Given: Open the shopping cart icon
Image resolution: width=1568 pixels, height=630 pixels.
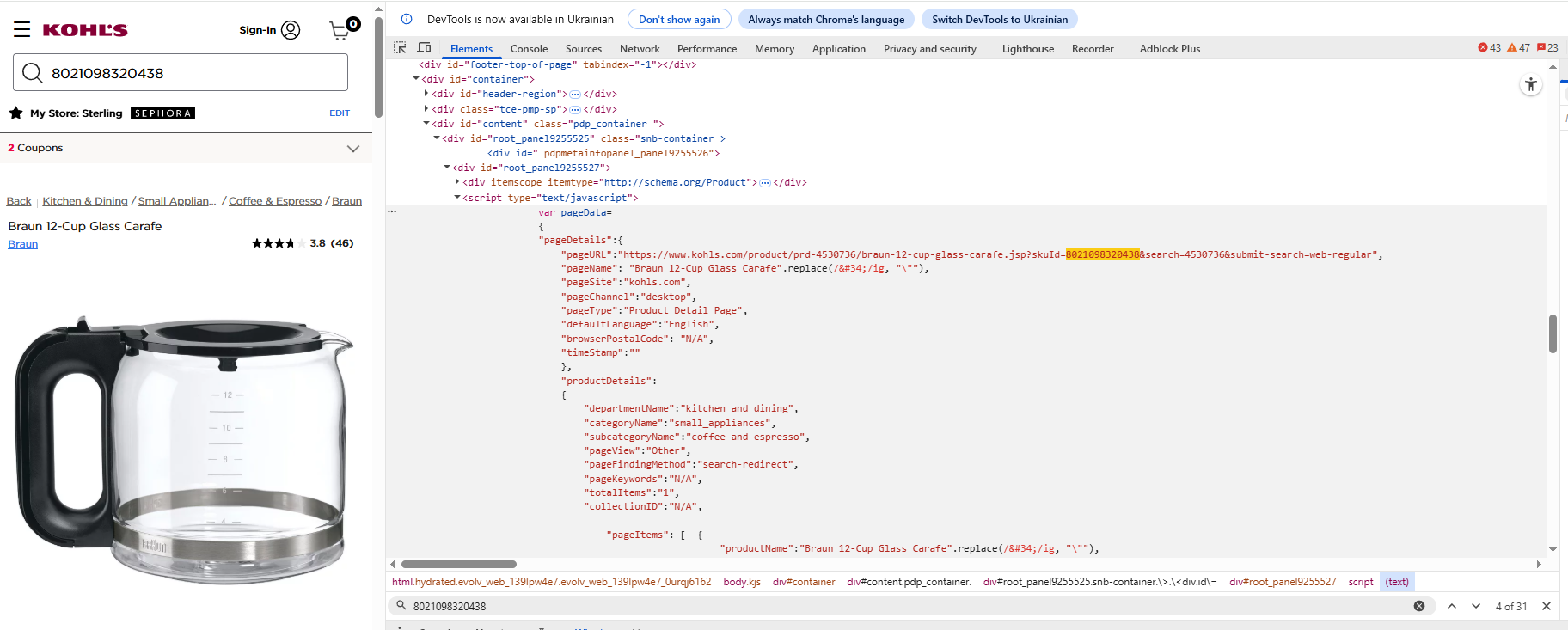Looking at the screenshot, I should 340,31.
